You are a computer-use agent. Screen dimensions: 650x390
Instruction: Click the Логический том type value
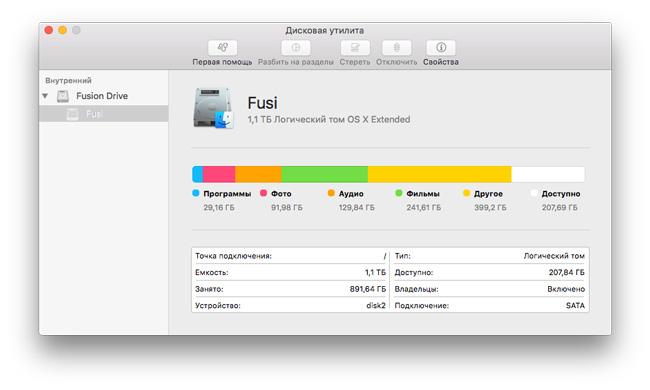click(x=554, y=256)
